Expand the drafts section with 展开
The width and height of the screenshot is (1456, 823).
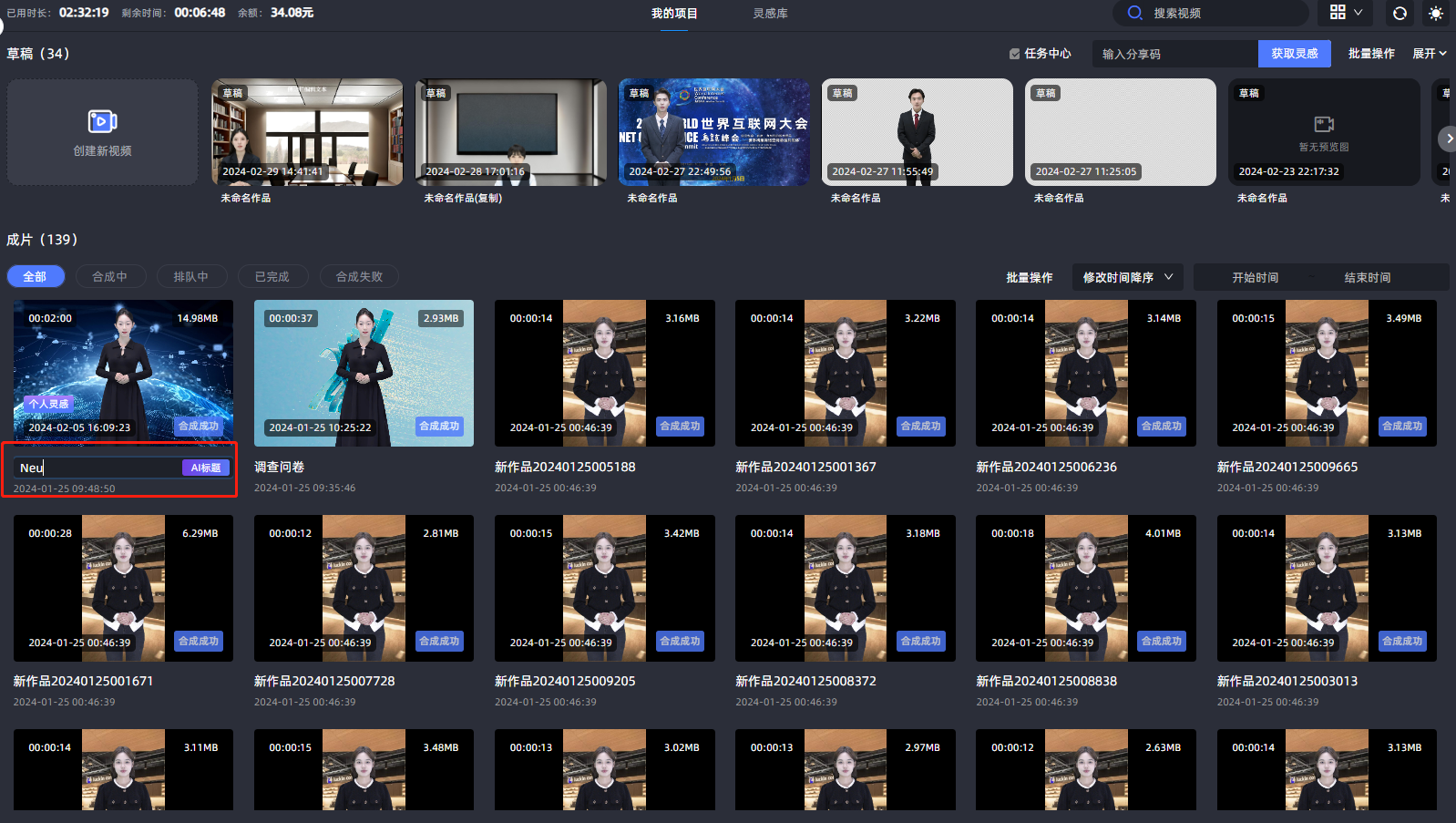tap(1430, 54)
